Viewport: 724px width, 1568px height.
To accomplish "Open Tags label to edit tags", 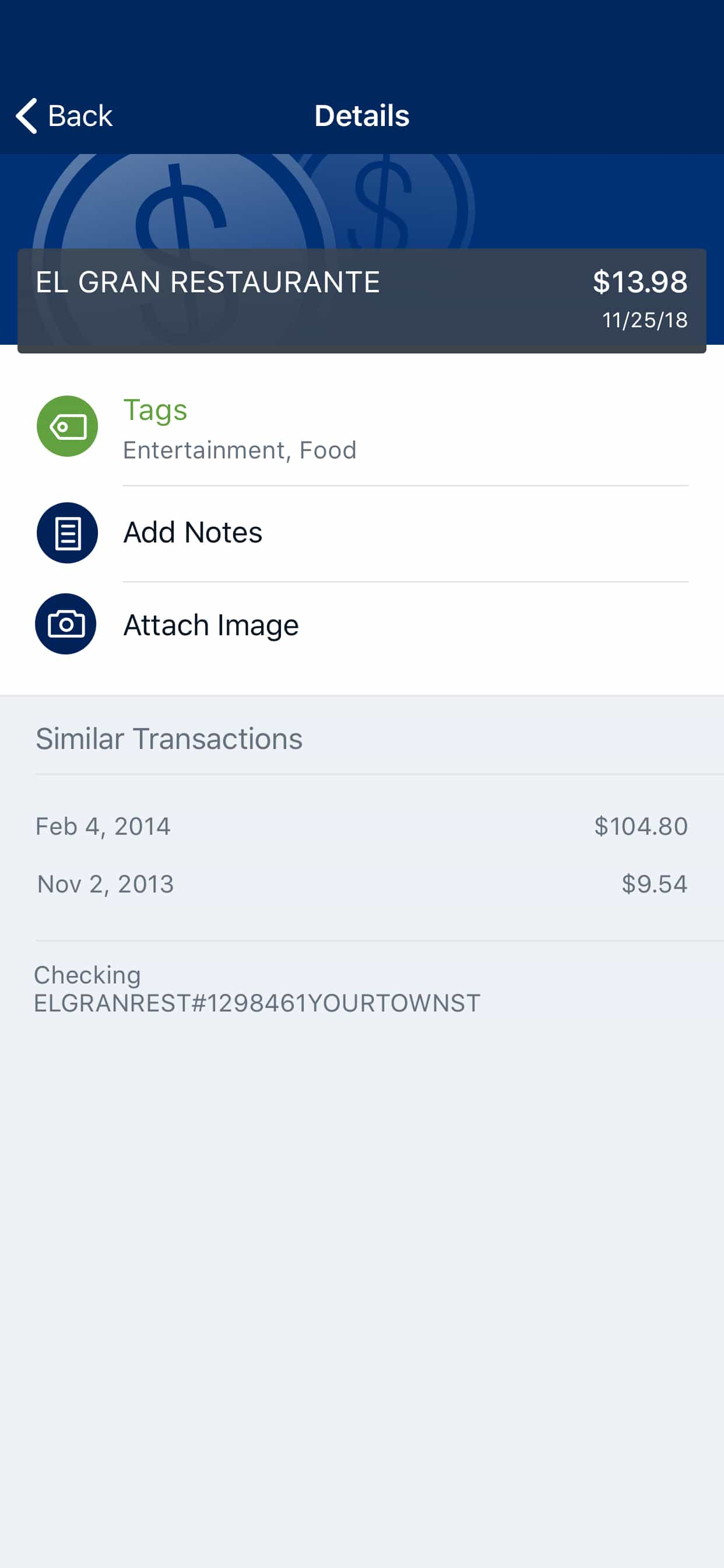I will (155, 410).
